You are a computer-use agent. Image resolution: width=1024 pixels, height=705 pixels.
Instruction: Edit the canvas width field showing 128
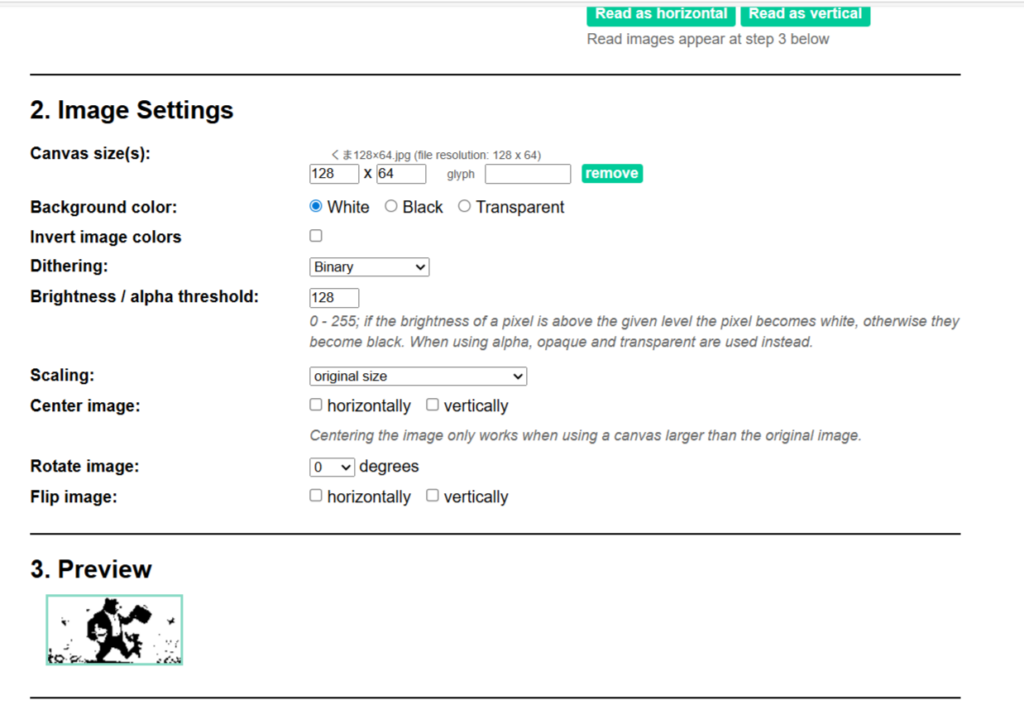coord(334,174)
